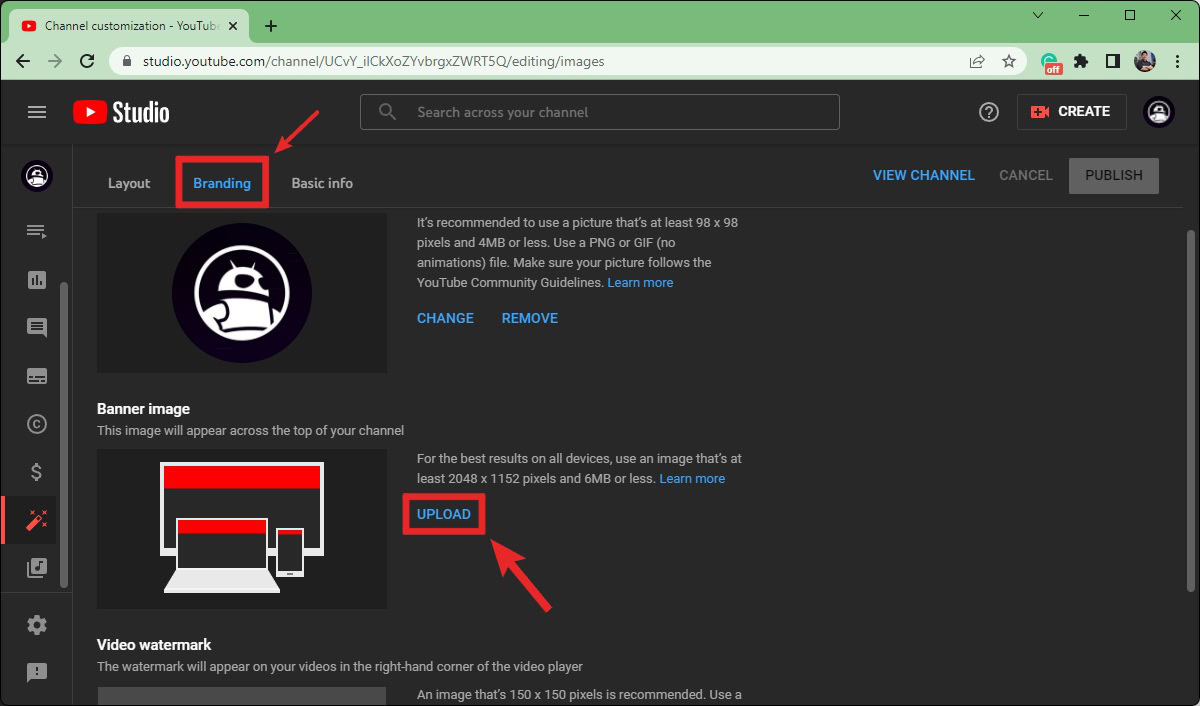Switch to the Basic info tab
The height and width of the screenshot is (706, 1200).
point(322,183)
